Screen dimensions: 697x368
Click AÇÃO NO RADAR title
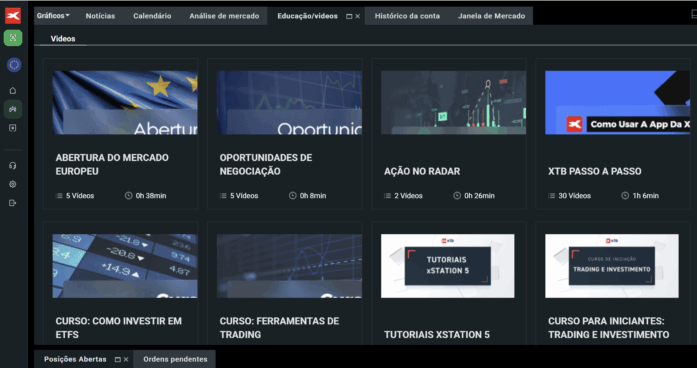(x=422, y=171)
